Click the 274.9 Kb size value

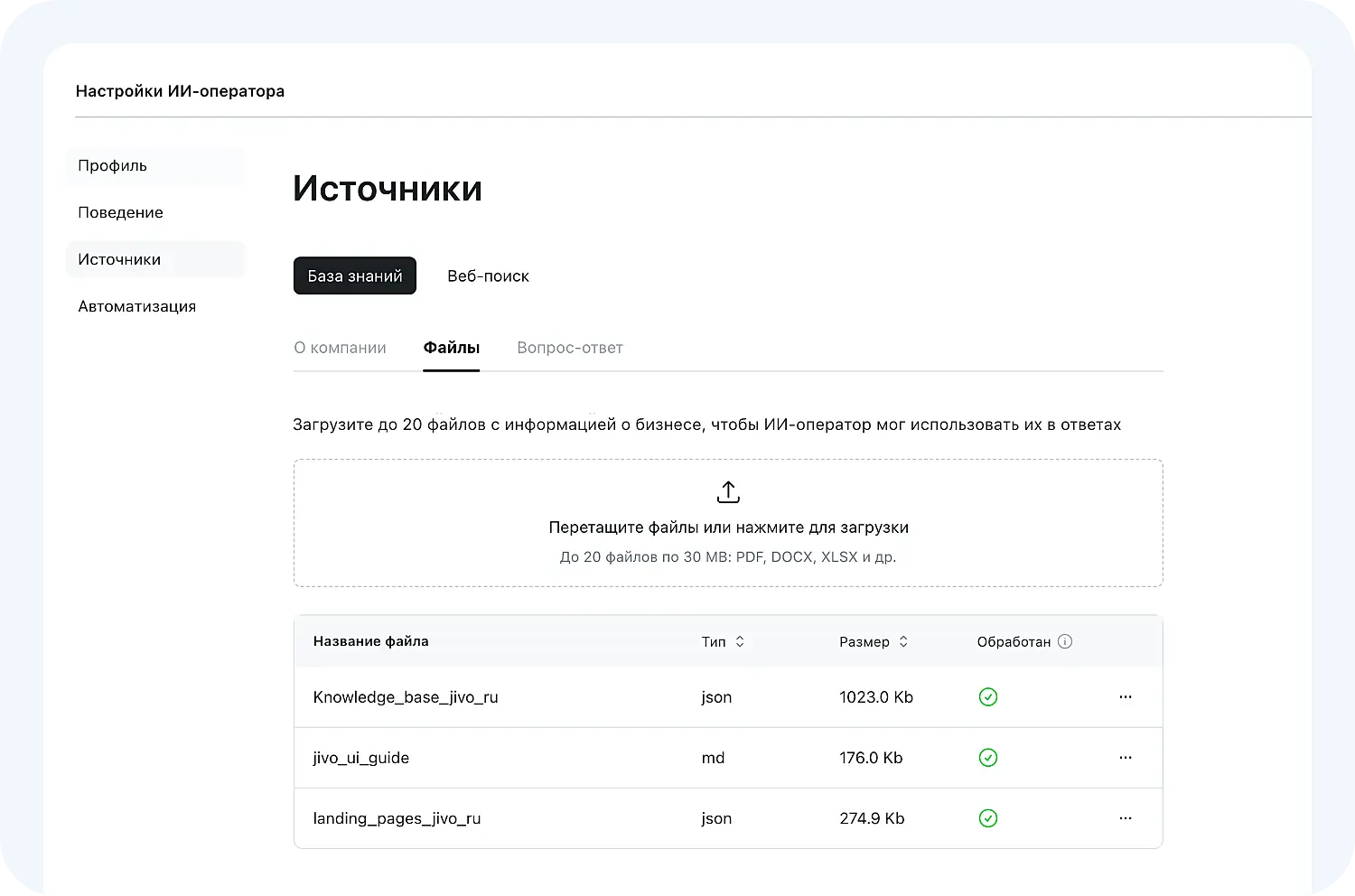(x=872, y=818)
